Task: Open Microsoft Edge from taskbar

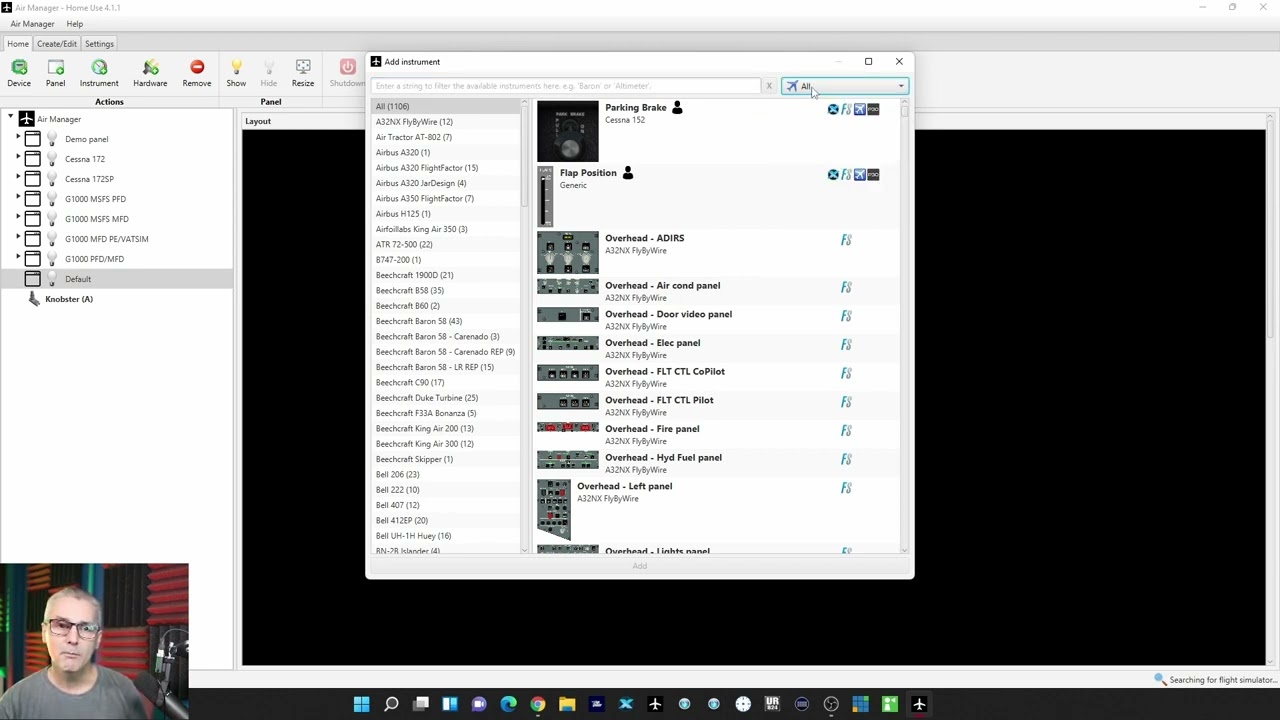Action: tap(509, 704)
